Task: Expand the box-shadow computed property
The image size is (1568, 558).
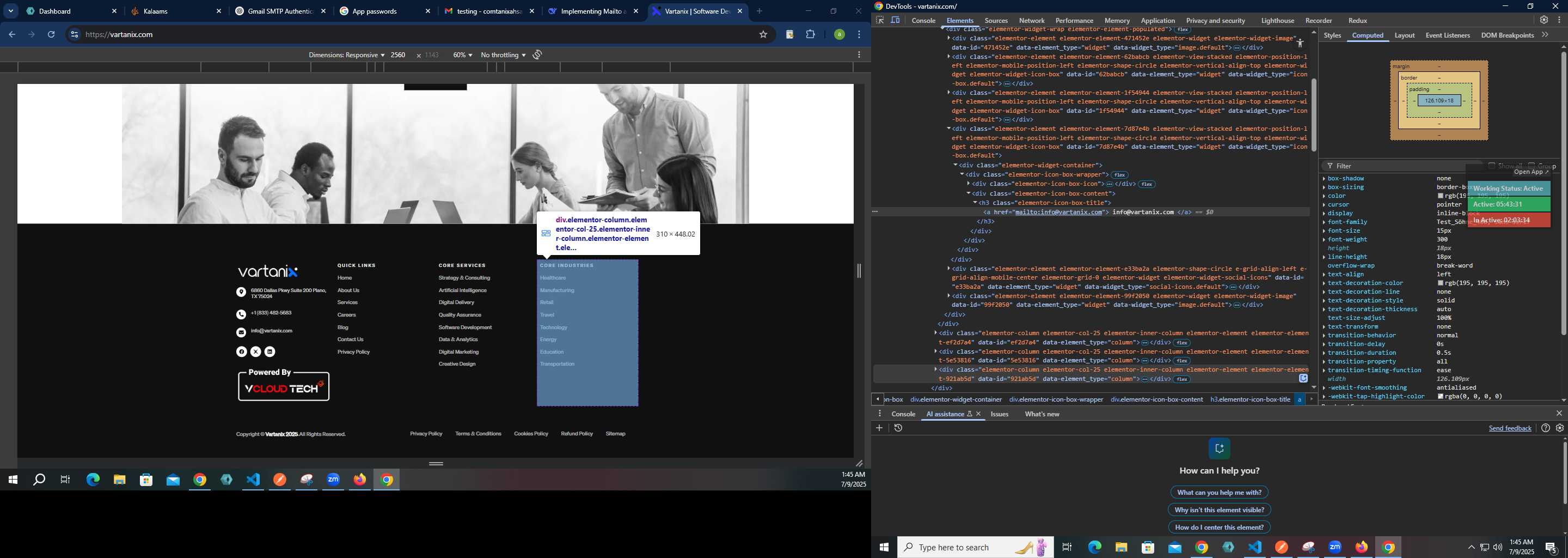Action: (x=1324, y=179)
